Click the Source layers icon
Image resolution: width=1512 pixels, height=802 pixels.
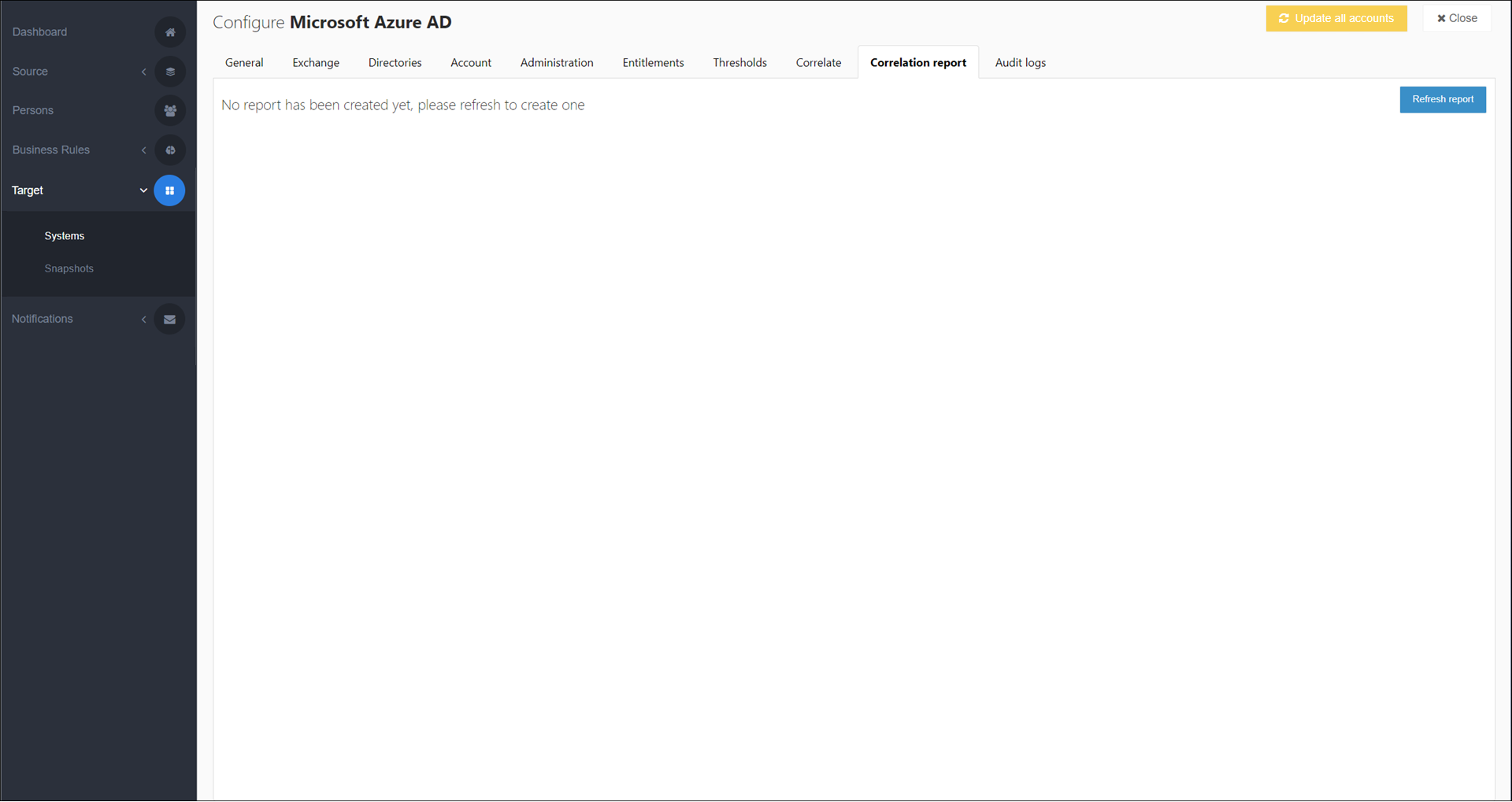click(x=170, y=72)
